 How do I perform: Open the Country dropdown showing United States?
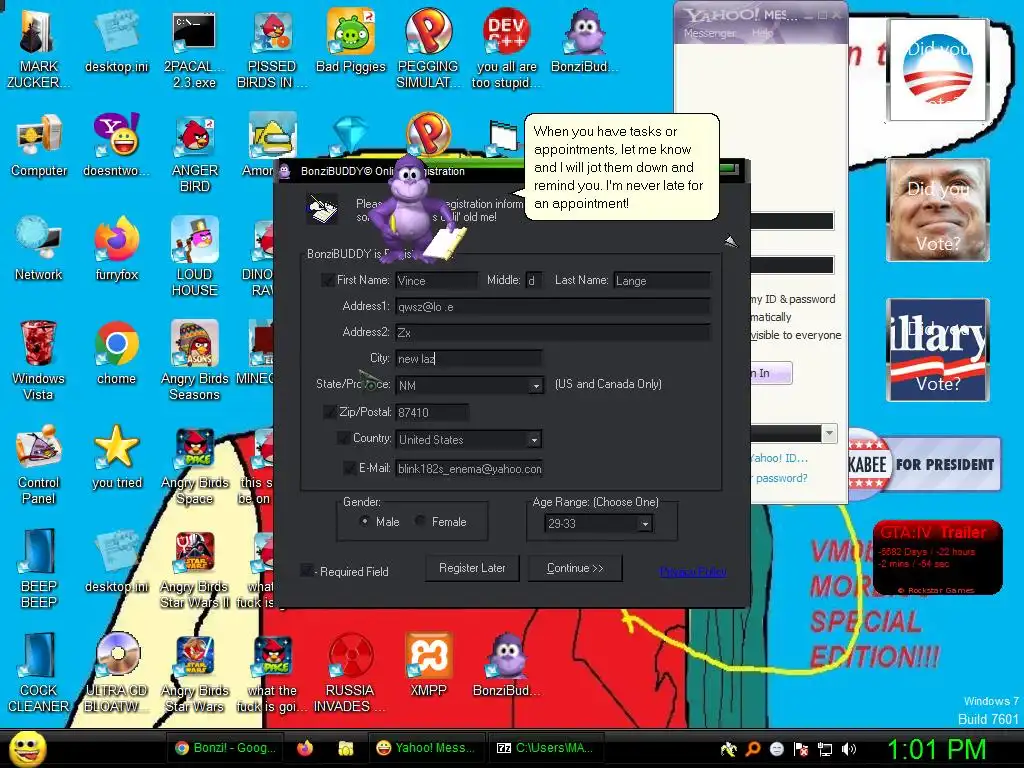(x=534, y=440)
